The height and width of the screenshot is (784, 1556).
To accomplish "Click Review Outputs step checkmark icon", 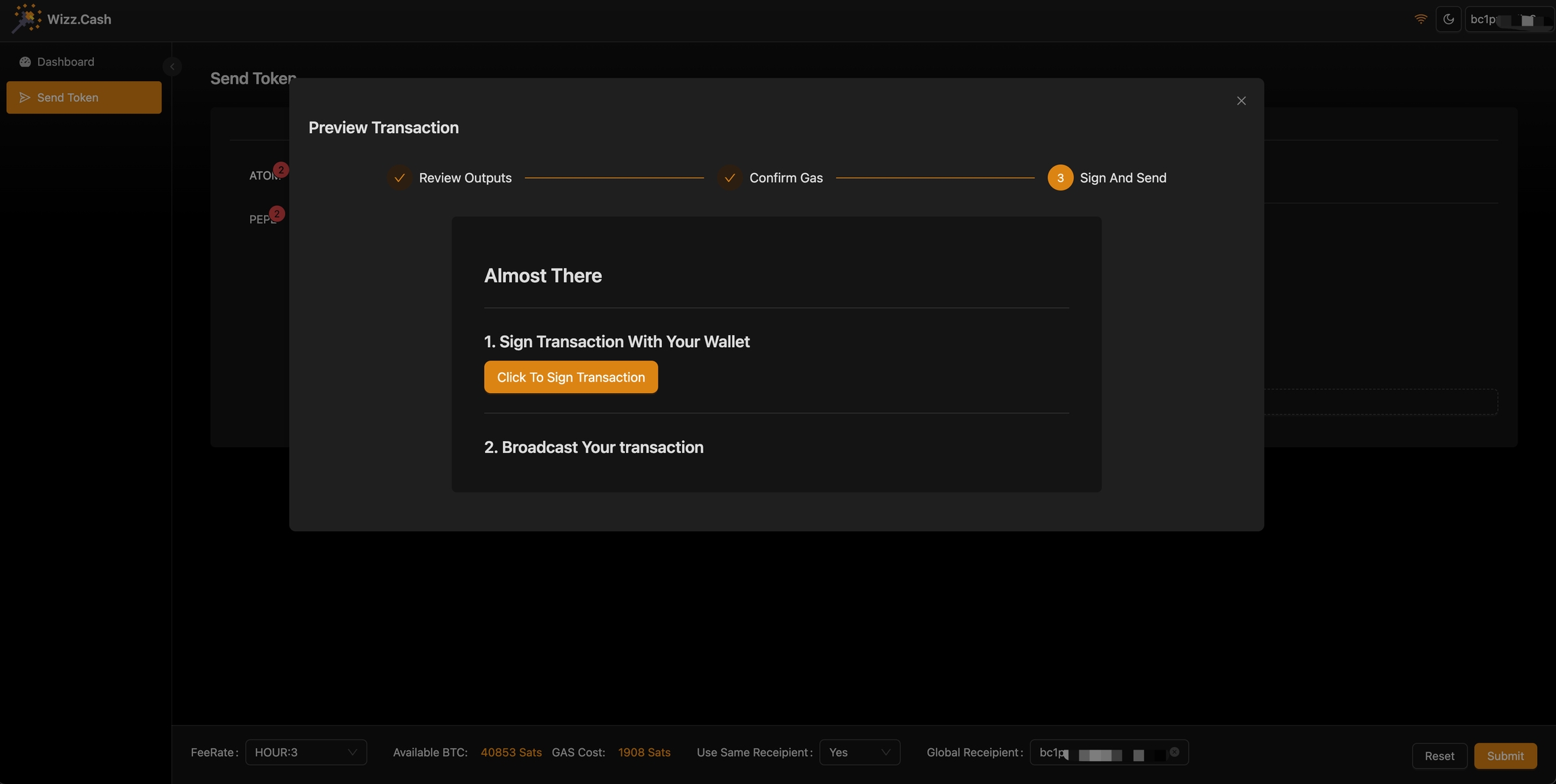I will click(400, 178).
